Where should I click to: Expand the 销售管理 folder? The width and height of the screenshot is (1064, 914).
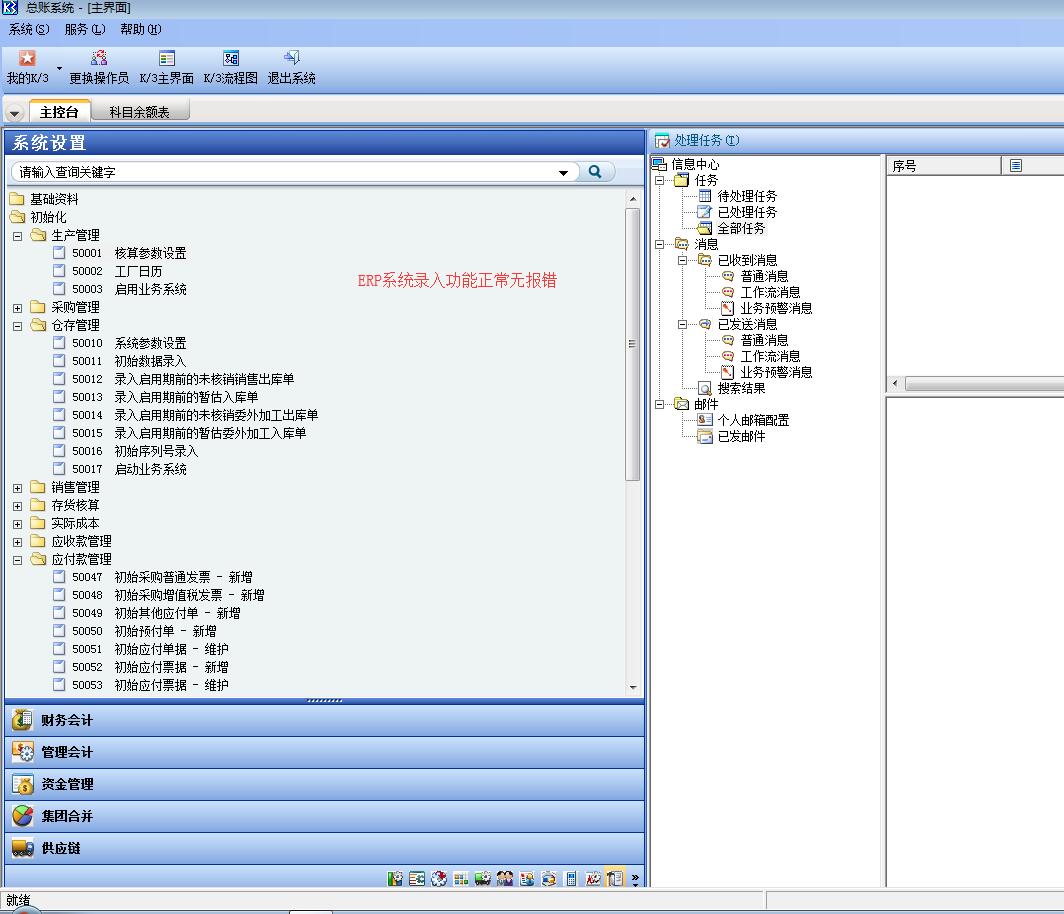pyautogui.click(x=18, y=488)
